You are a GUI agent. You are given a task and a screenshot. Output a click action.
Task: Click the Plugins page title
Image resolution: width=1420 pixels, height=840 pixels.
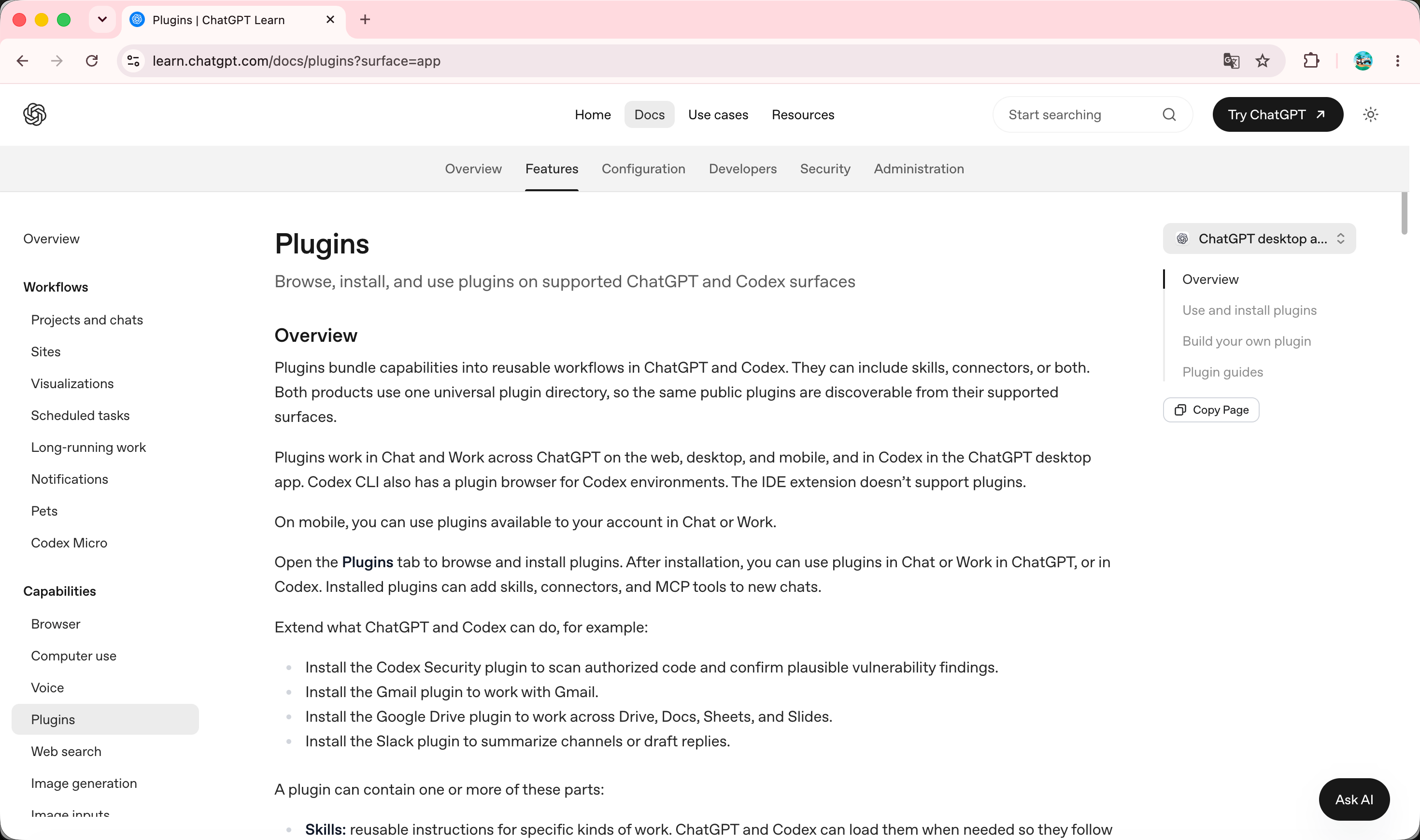click(322, 245)
